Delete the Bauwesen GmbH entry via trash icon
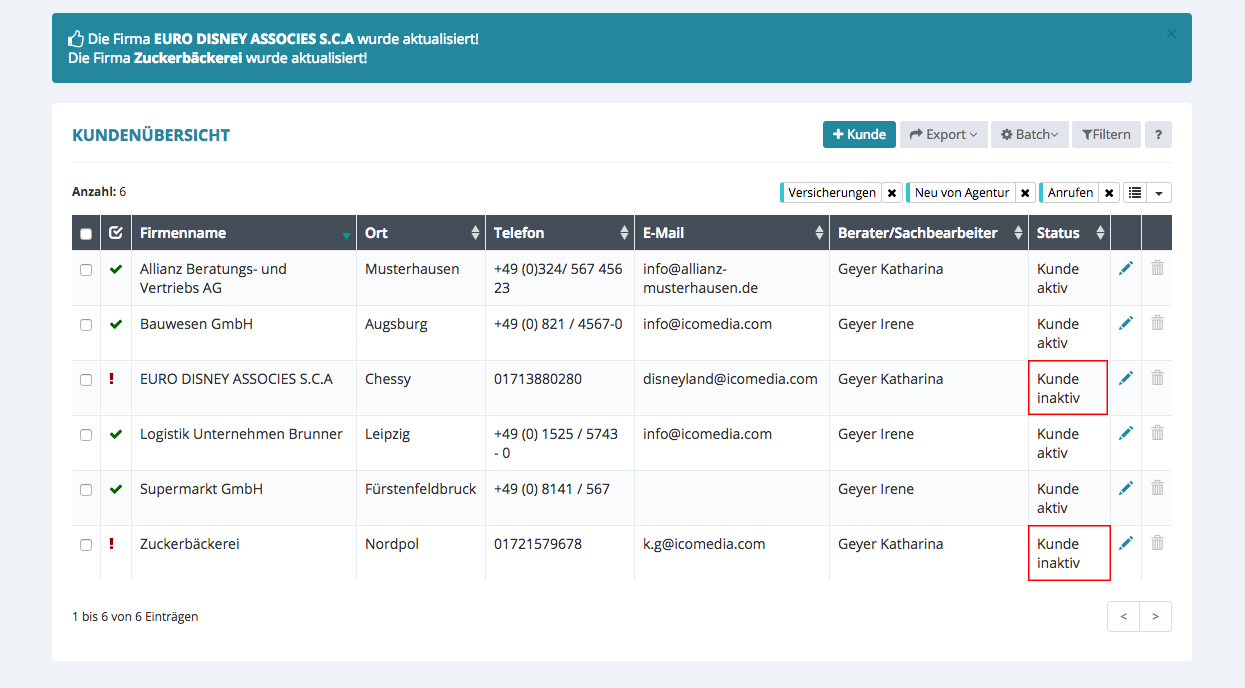 point(1157,323)
